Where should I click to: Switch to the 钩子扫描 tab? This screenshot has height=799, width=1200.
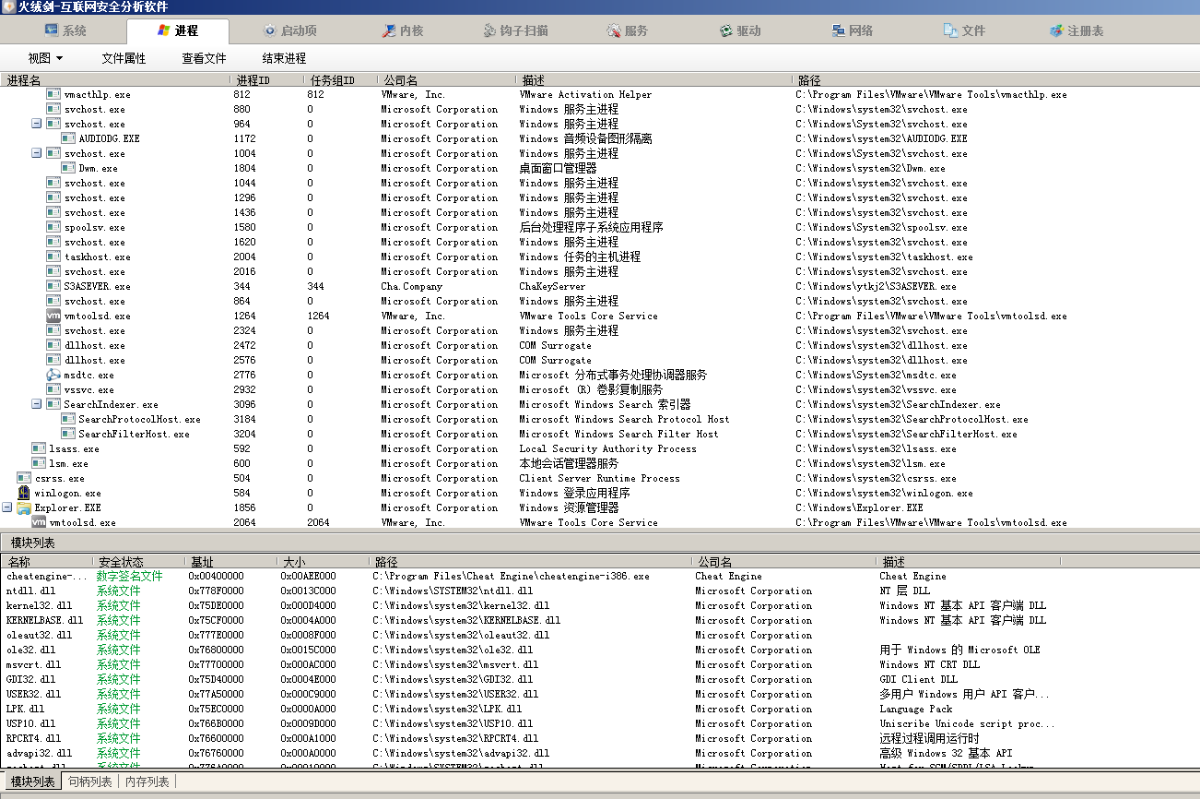(x=515, y=31)
